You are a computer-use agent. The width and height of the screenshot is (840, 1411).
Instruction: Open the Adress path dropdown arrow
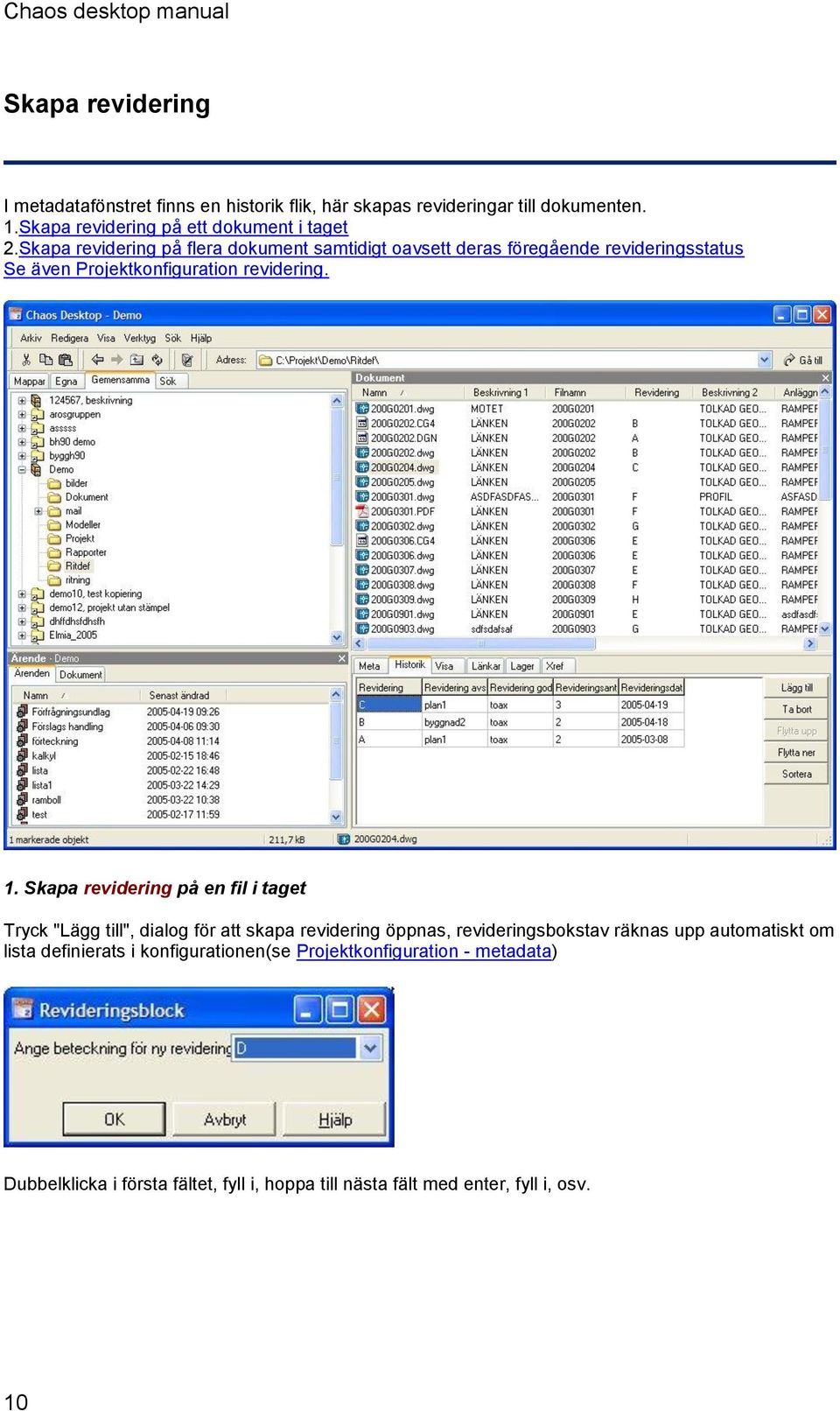[x=765, y=360]
